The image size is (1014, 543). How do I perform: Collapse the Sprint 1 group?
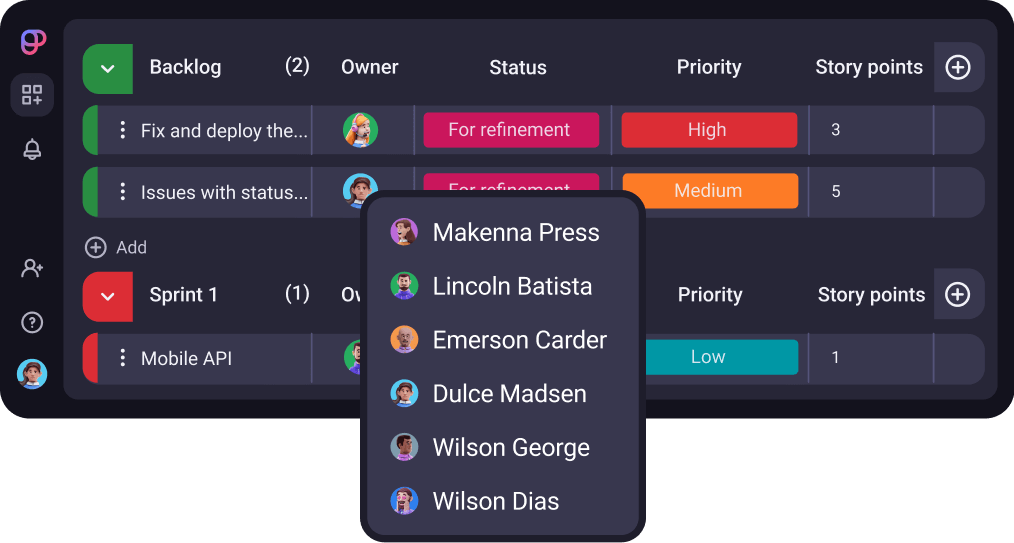pyautogui.click(x=108, y=296)
